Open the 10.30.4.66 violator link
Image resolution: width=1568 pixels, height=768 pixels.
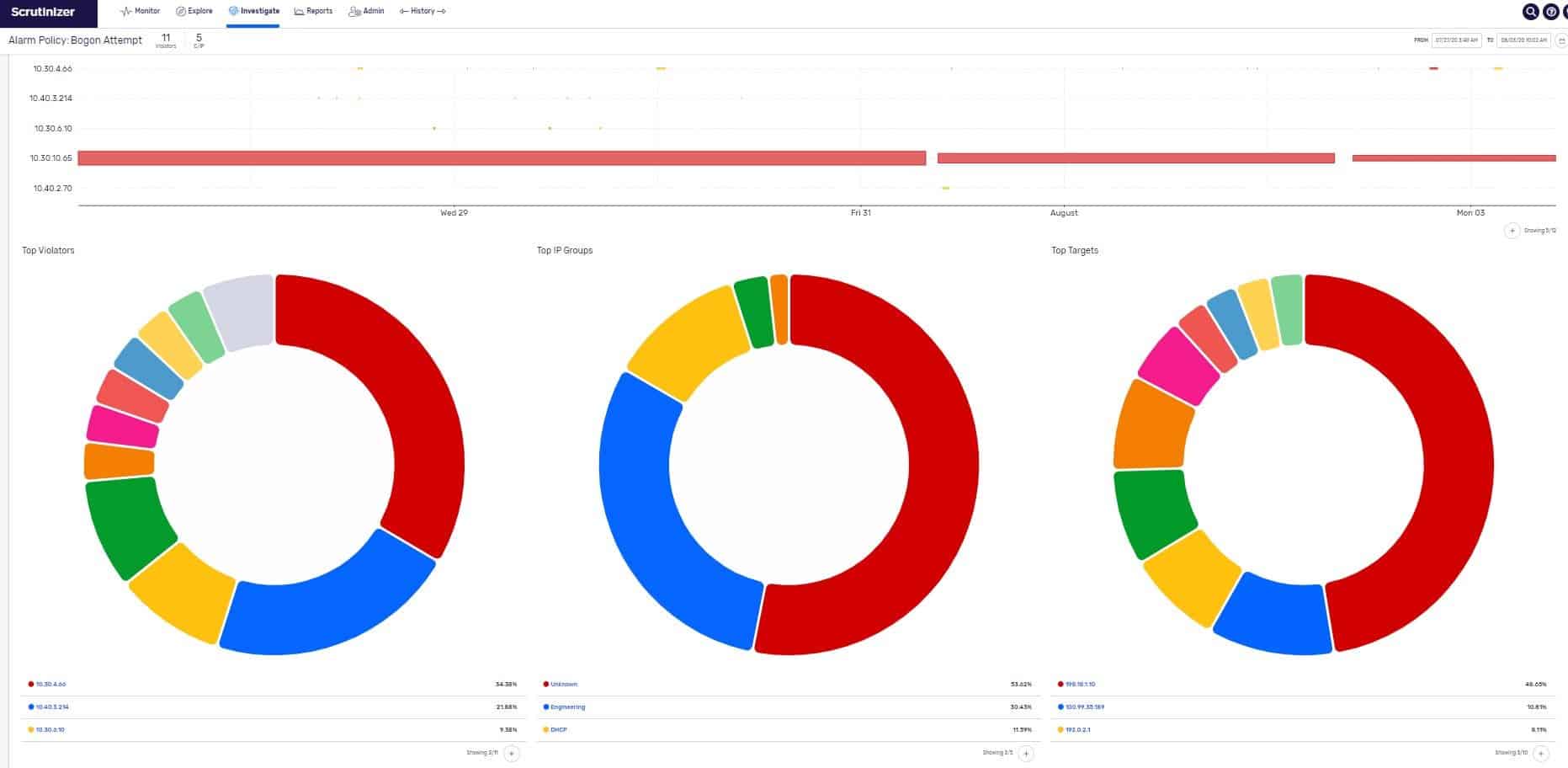(x=50, y=685)
